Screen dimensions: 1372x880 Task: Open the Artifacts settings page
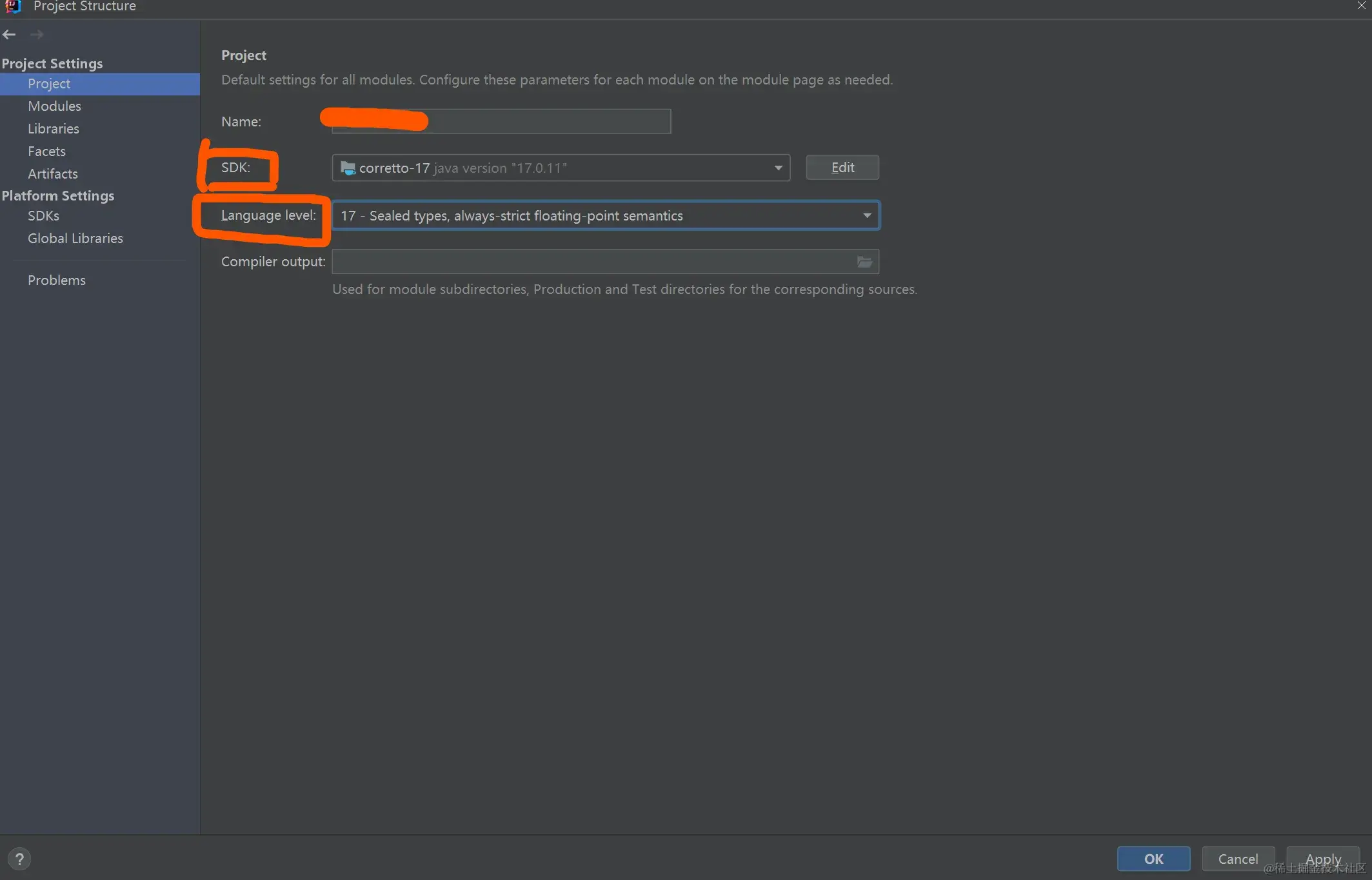pos(52,173)
